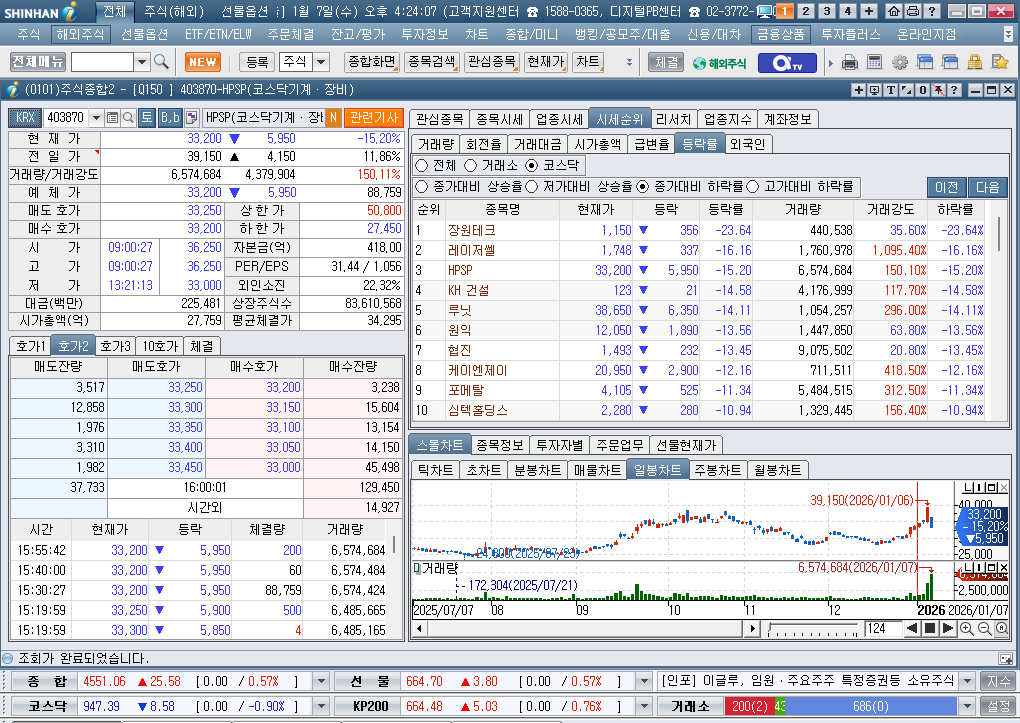Viewport: 1020px width, 723px height.
Task: Open the stock code 403870 dropdown arrow
Action: point(96,118)
